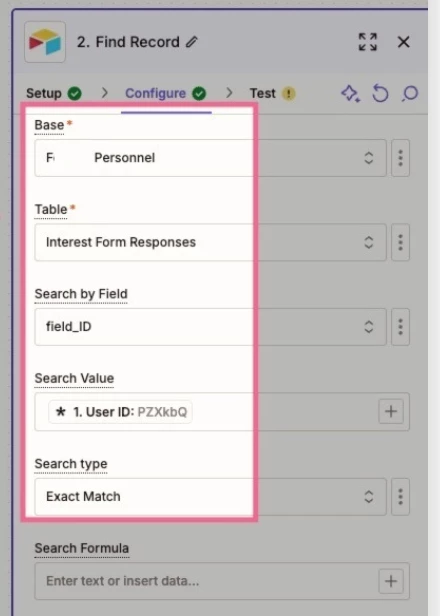Expand panel with fullscreen arrows icon
Image resolution: width=440 pixels, height=616 pixels.
(x=368, y=42)
